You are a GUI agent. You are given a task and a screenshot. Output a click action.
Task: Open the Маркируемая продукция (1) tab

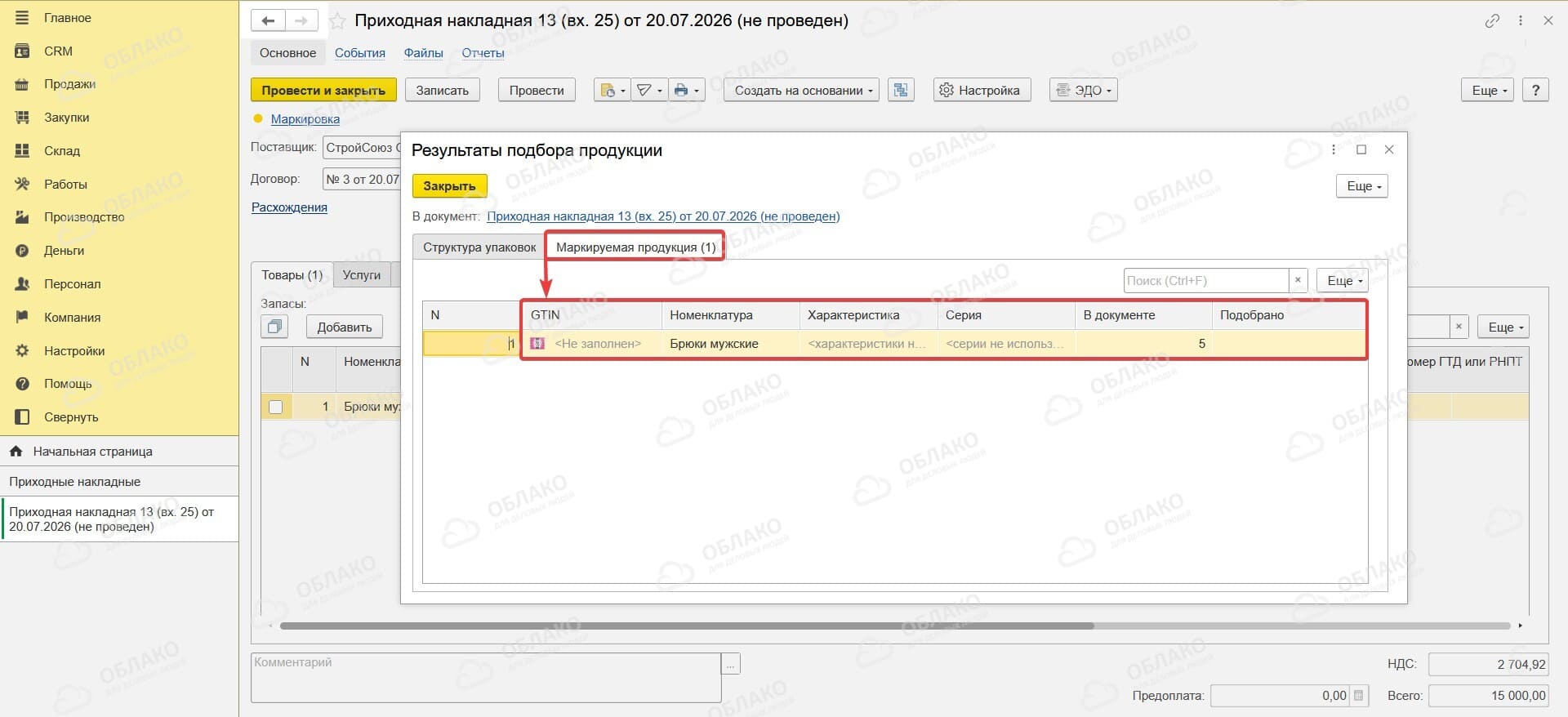pos(635,247)
